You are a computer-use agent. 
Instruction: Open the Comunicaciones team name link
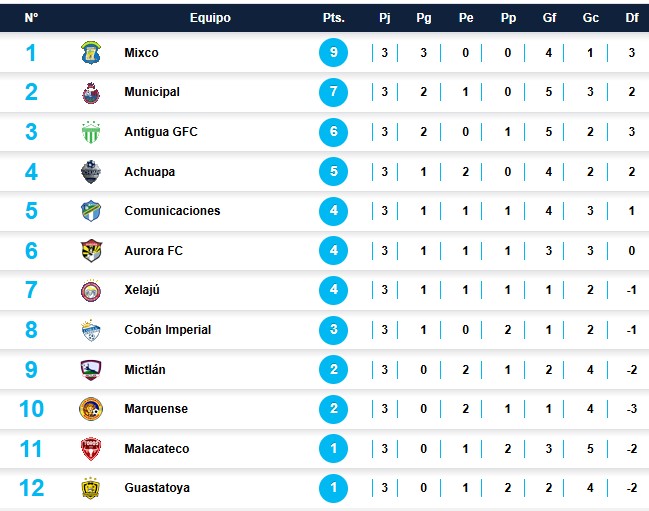pyautogui.click(x=172, y=211)
